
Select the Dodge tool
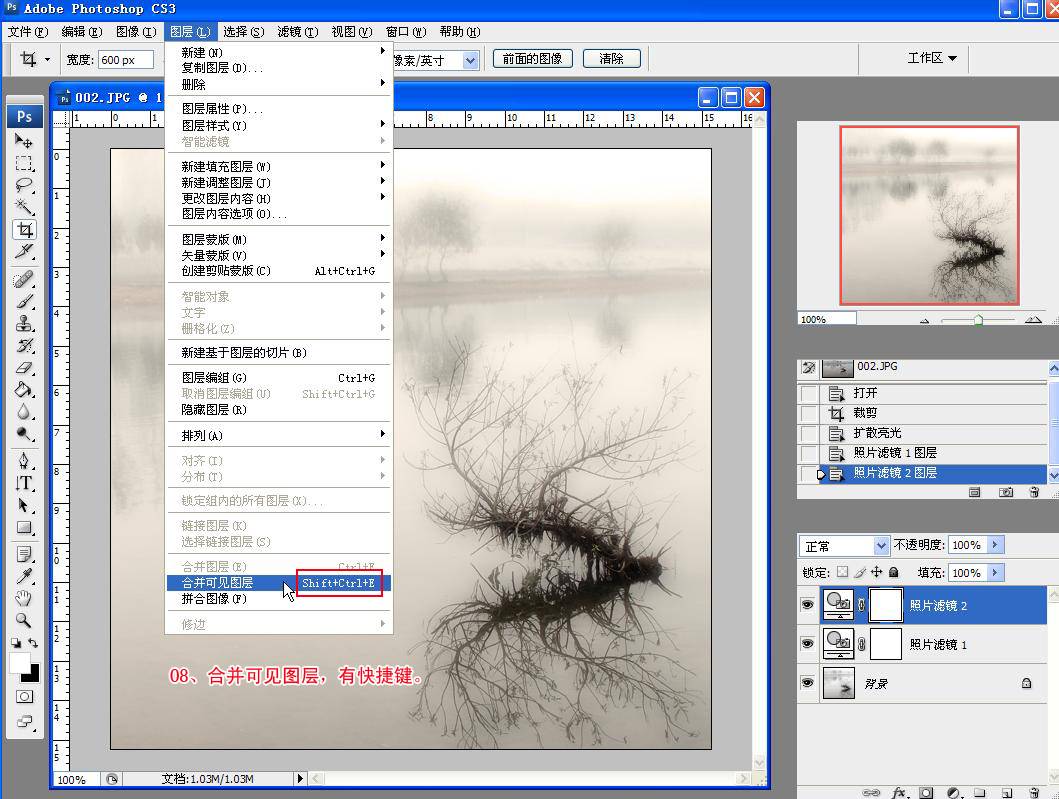point(24,434)
